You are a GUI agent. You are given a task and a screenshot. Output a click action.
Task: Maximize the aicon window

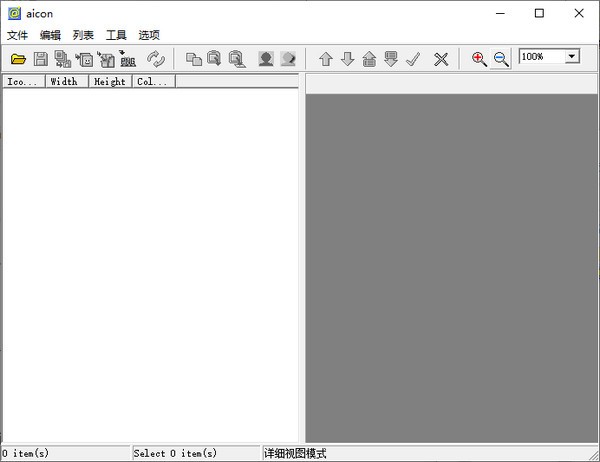click(539, 13)
